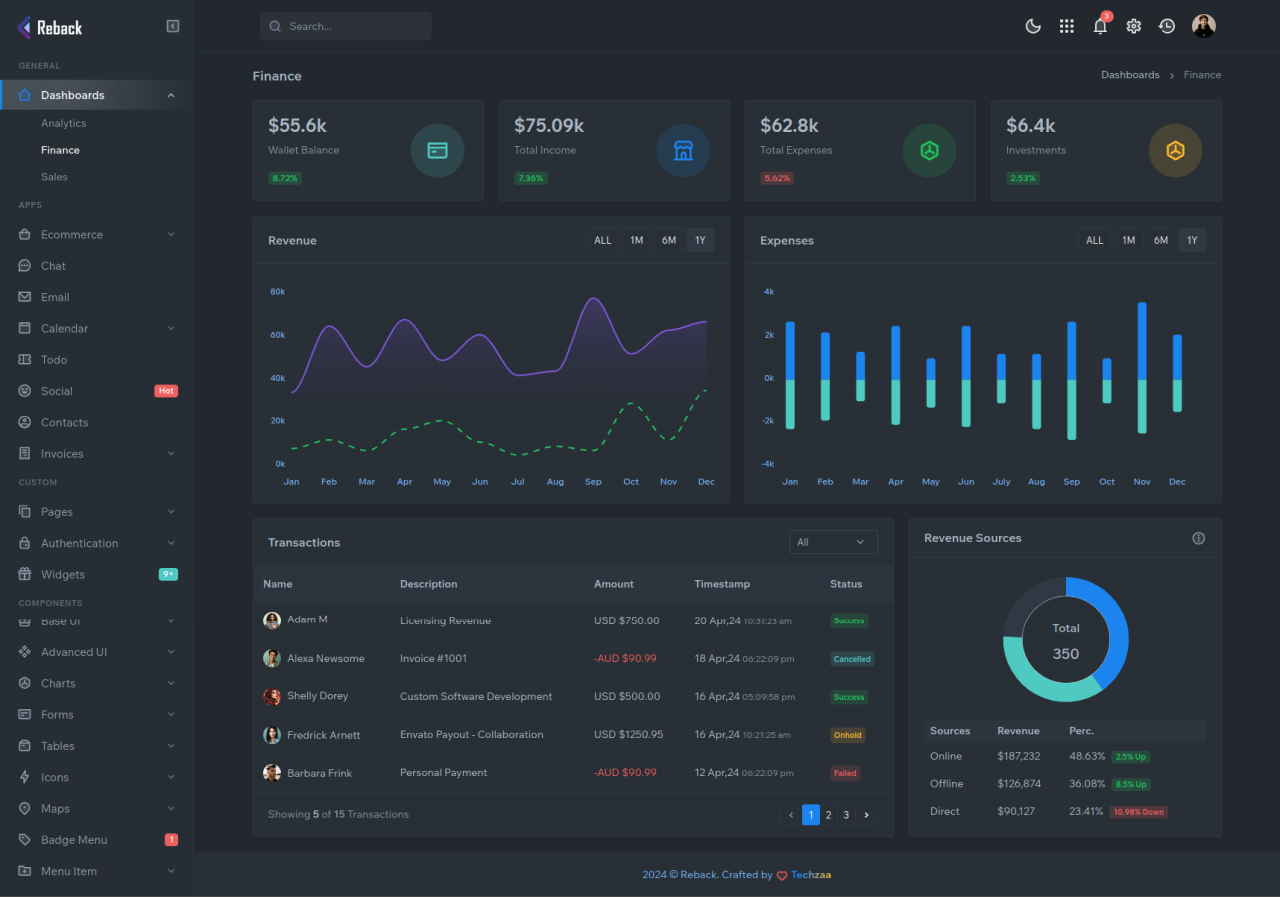1280x898 pixels.
Task: Open the Techzaa footer link
Action: [811, 875]
